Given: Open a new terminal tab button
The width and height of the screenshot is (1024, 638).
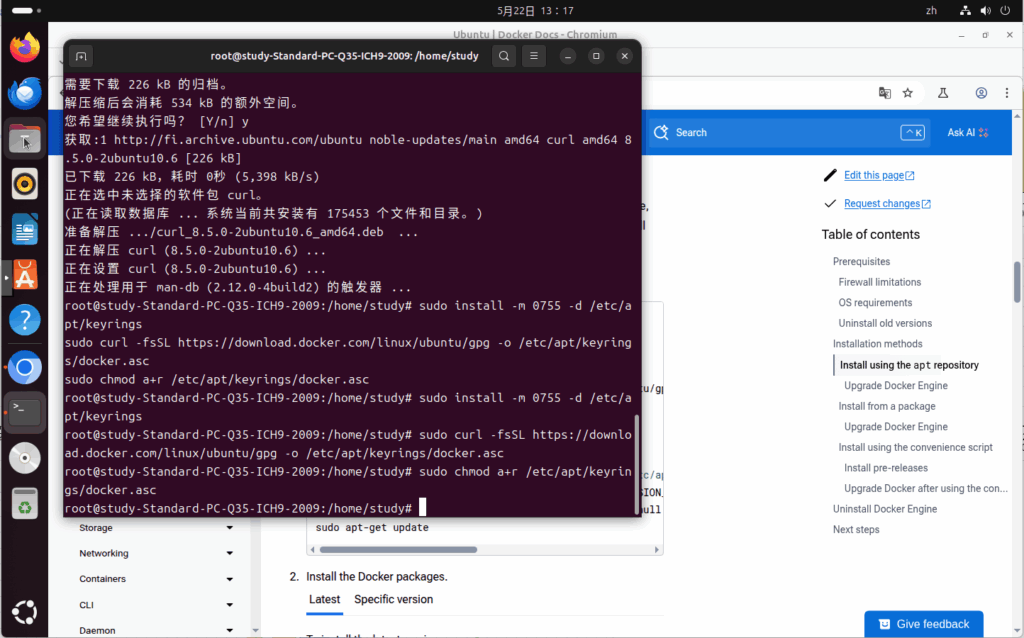Looking at the screenshot, I should 81,56.
